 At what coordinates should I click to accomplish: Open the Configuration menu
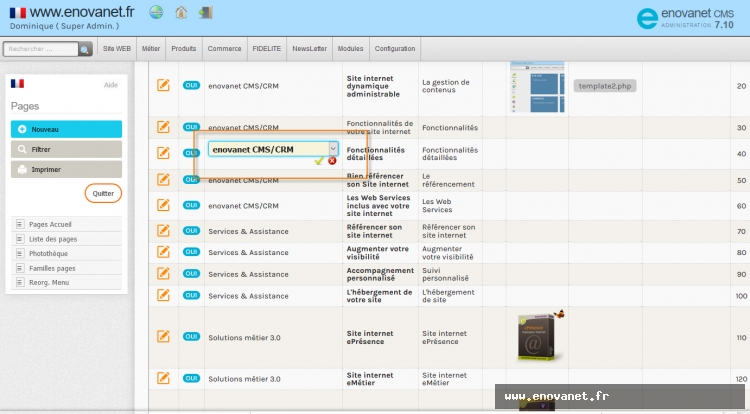[x=395, y=49]
